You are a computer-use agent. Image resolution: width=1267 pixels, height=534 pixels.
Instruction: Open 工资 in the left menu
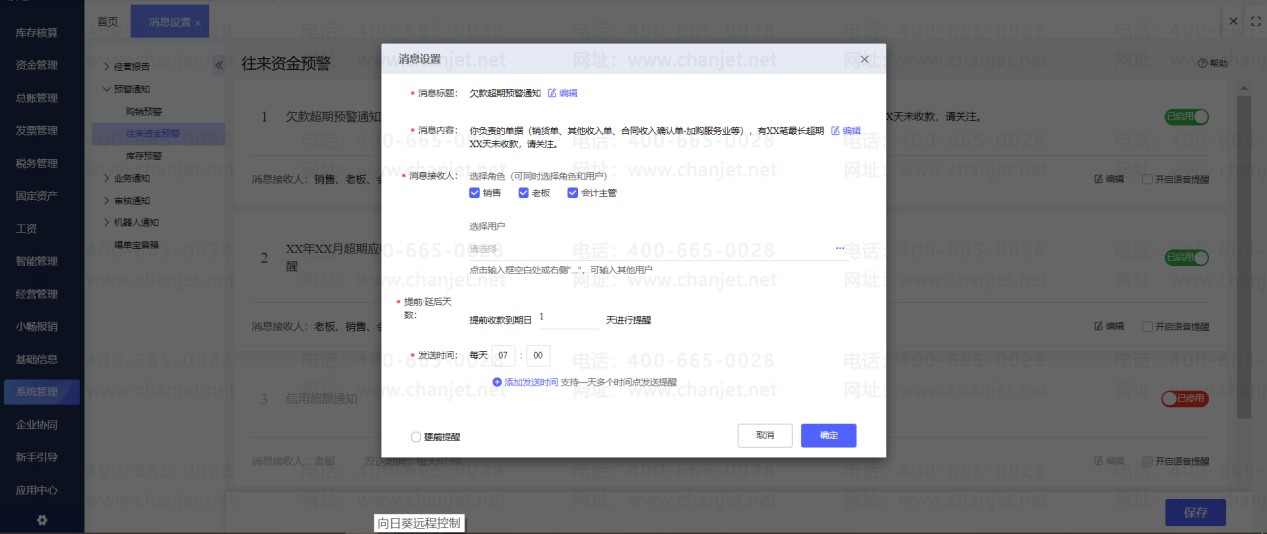tap(27, 228)
